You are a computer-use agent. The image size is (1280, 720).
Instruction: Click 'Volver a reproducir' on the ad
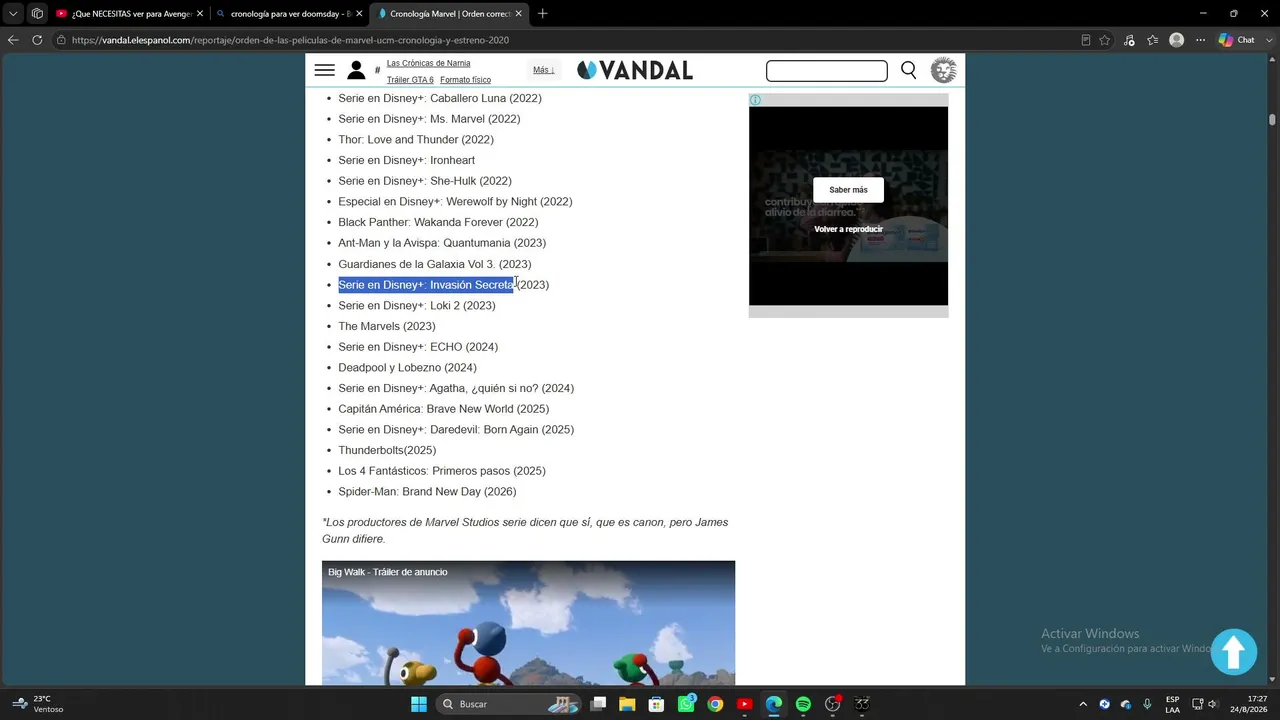(x=848, y=229)
